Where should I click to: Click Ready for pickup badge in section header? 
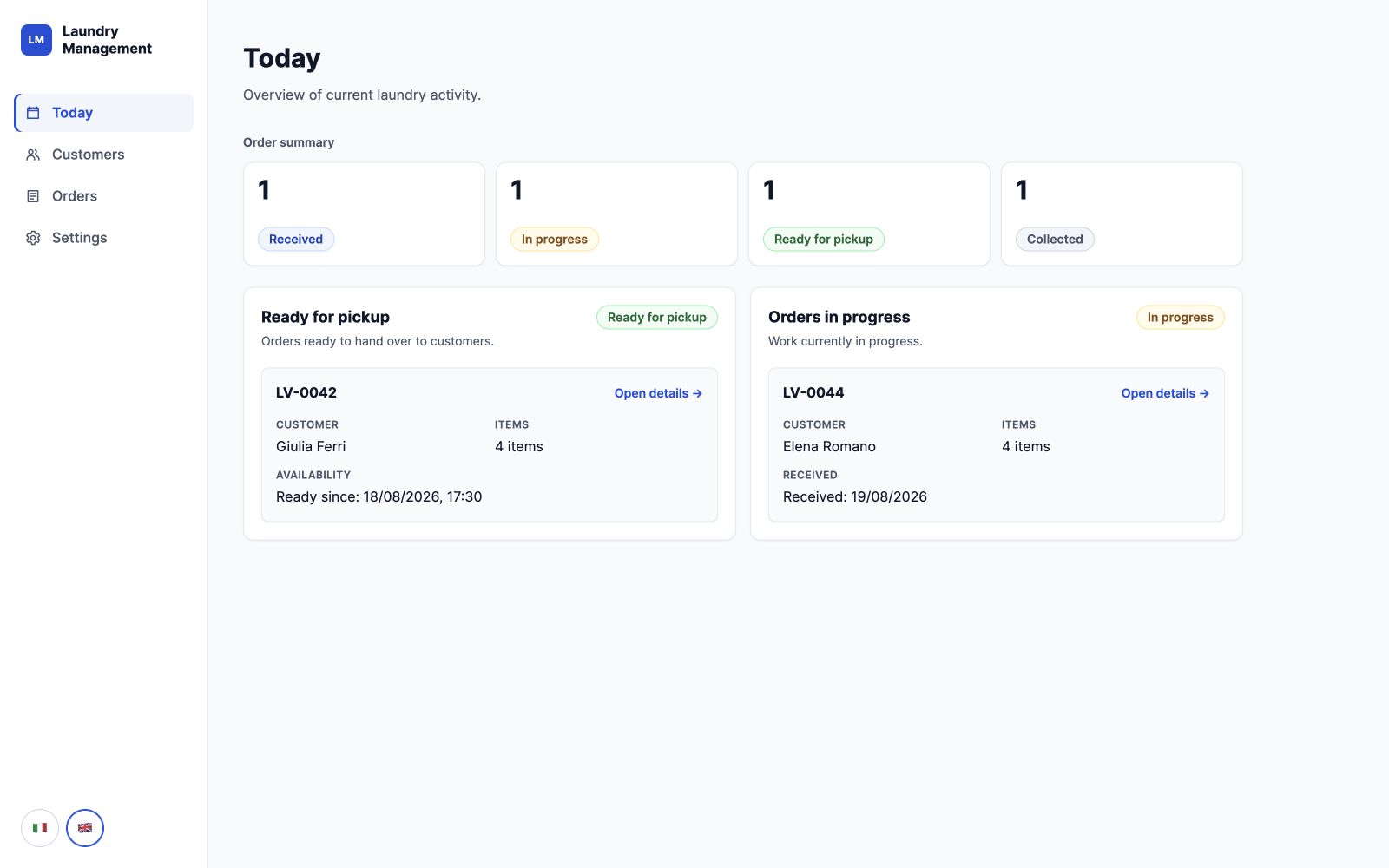[657, 318]
